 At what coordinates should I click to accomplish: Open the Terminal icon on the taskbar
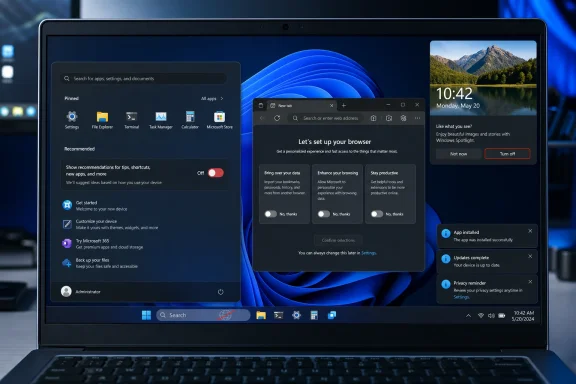pyautogui.click(x=278, y=315)
